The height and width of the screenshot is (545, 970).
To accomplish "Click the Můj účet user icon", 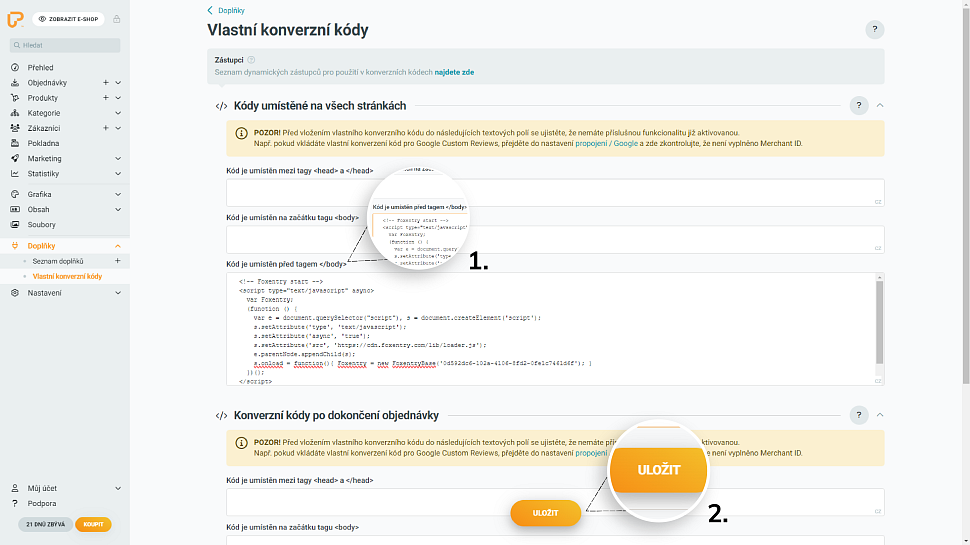I will click(x=15, y=488).
